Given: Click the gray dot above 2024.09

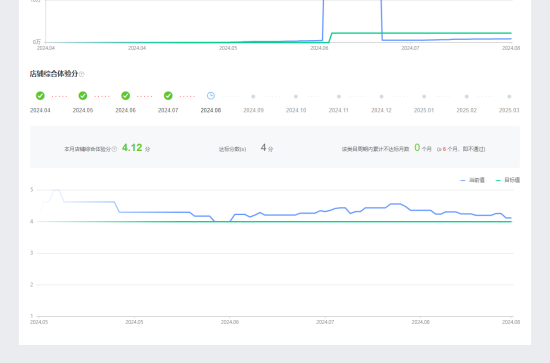Looking at the screenshot, I should tap(253, 96).
